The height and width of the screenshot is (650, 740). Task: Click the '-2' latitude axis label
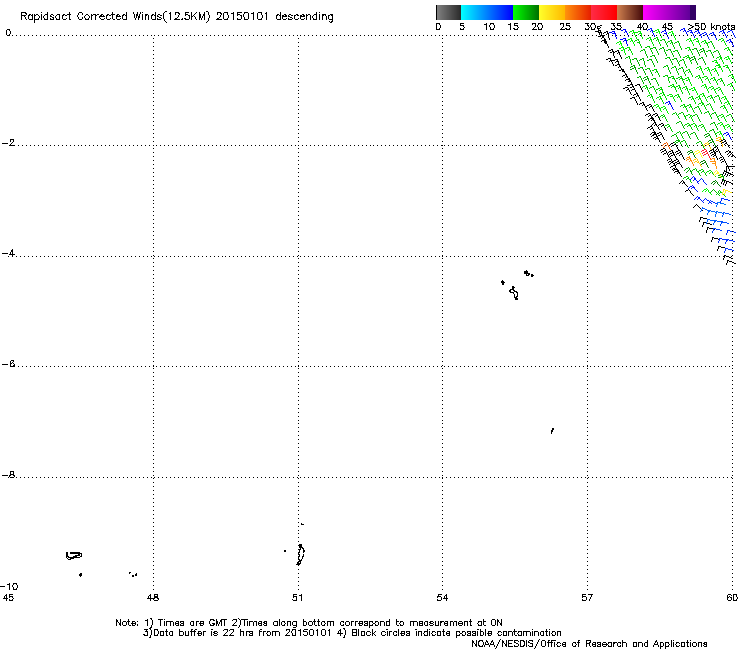click(x=8, y=143)
